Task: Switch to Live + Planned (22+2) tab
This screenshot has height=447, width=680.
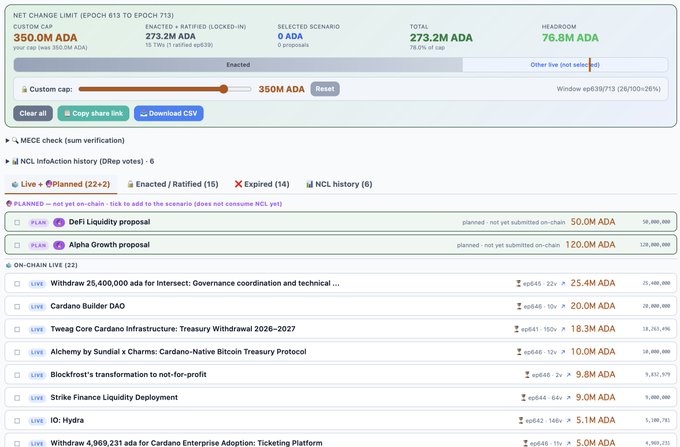Action: click(61, 184)
